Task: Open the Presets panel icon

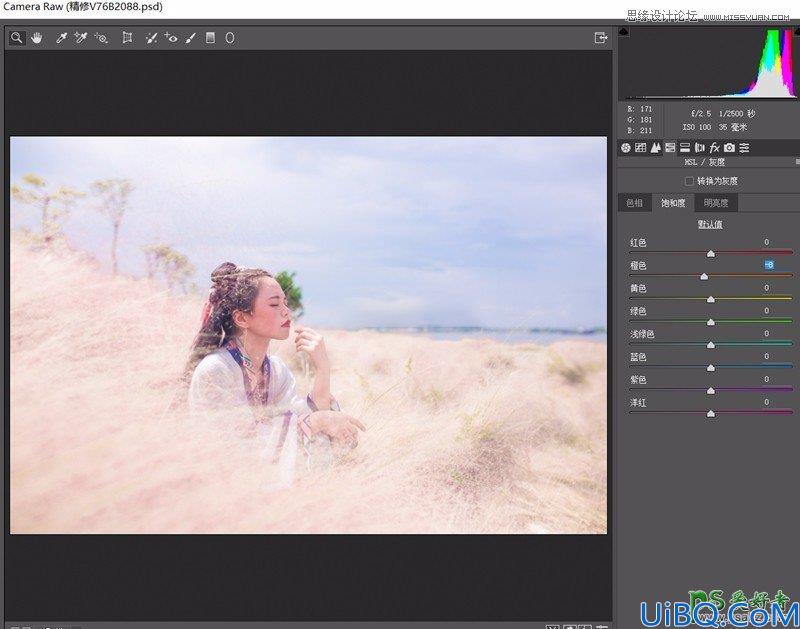Action: coord(744,148)
